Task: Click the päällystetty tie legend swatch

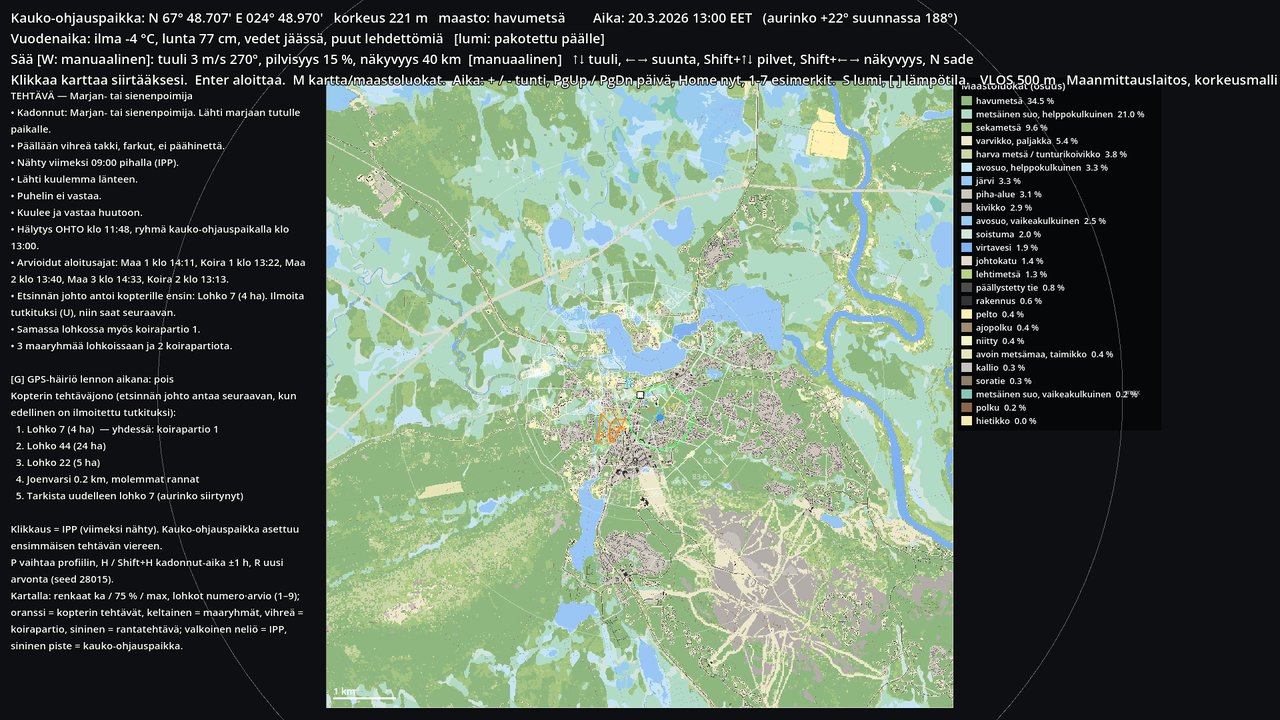Action: coord(967,287)
